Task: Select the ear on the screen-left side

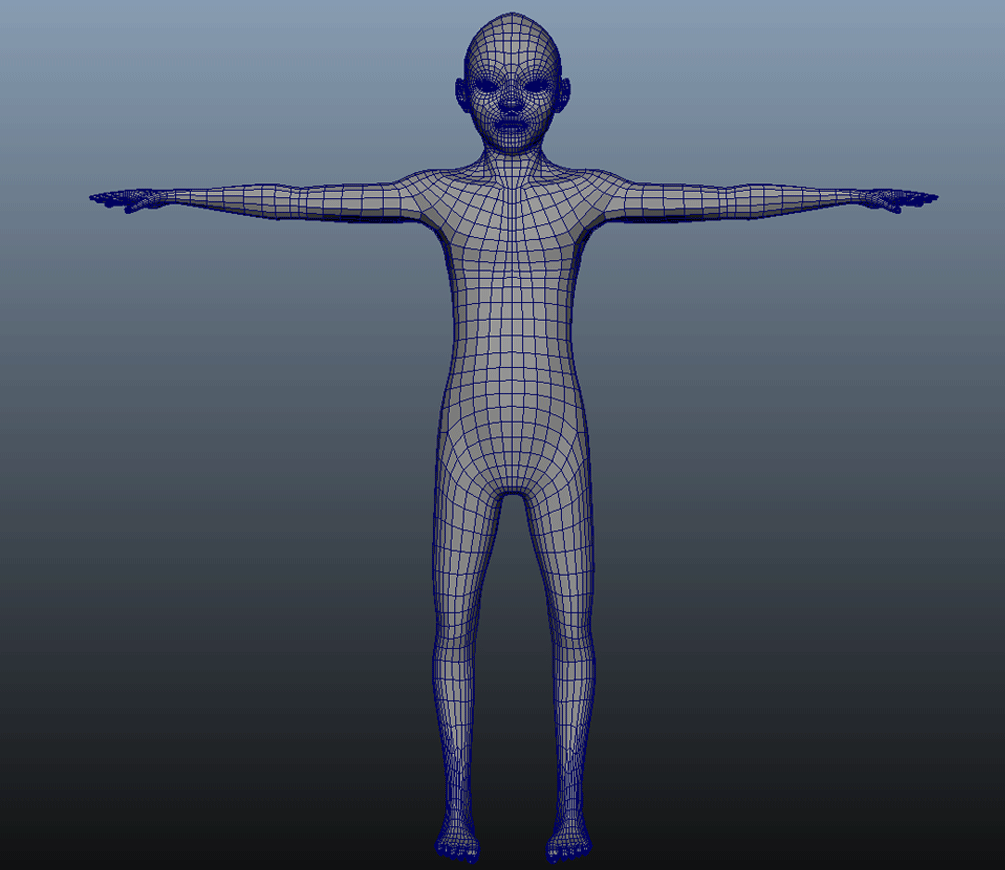Action: click(462, 95)
